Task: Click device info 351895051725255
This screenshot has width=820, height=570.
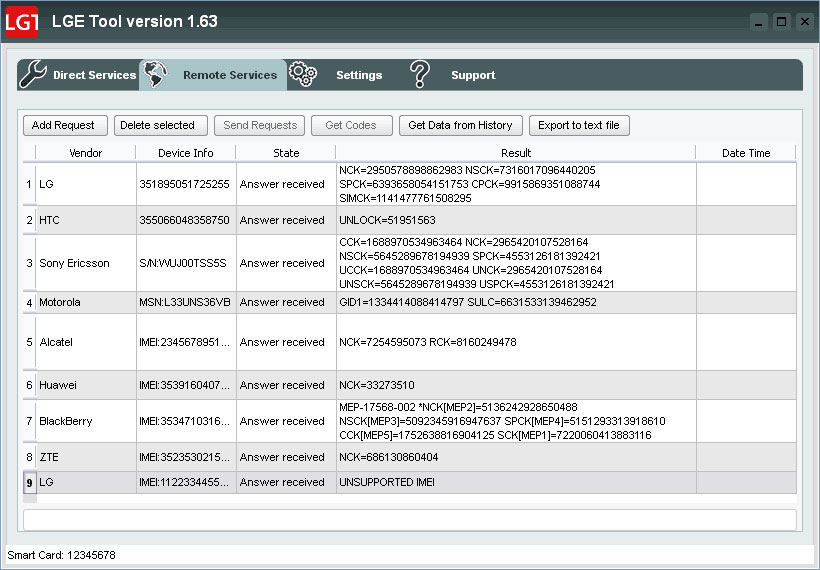Action: tap(184, 184)
